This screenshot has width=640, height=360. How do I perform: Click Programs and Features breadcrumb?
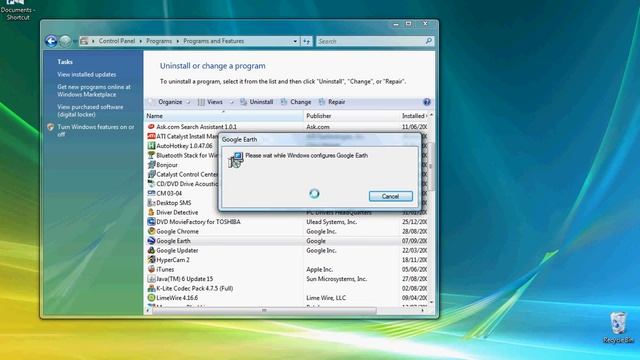tap(213, 41)
